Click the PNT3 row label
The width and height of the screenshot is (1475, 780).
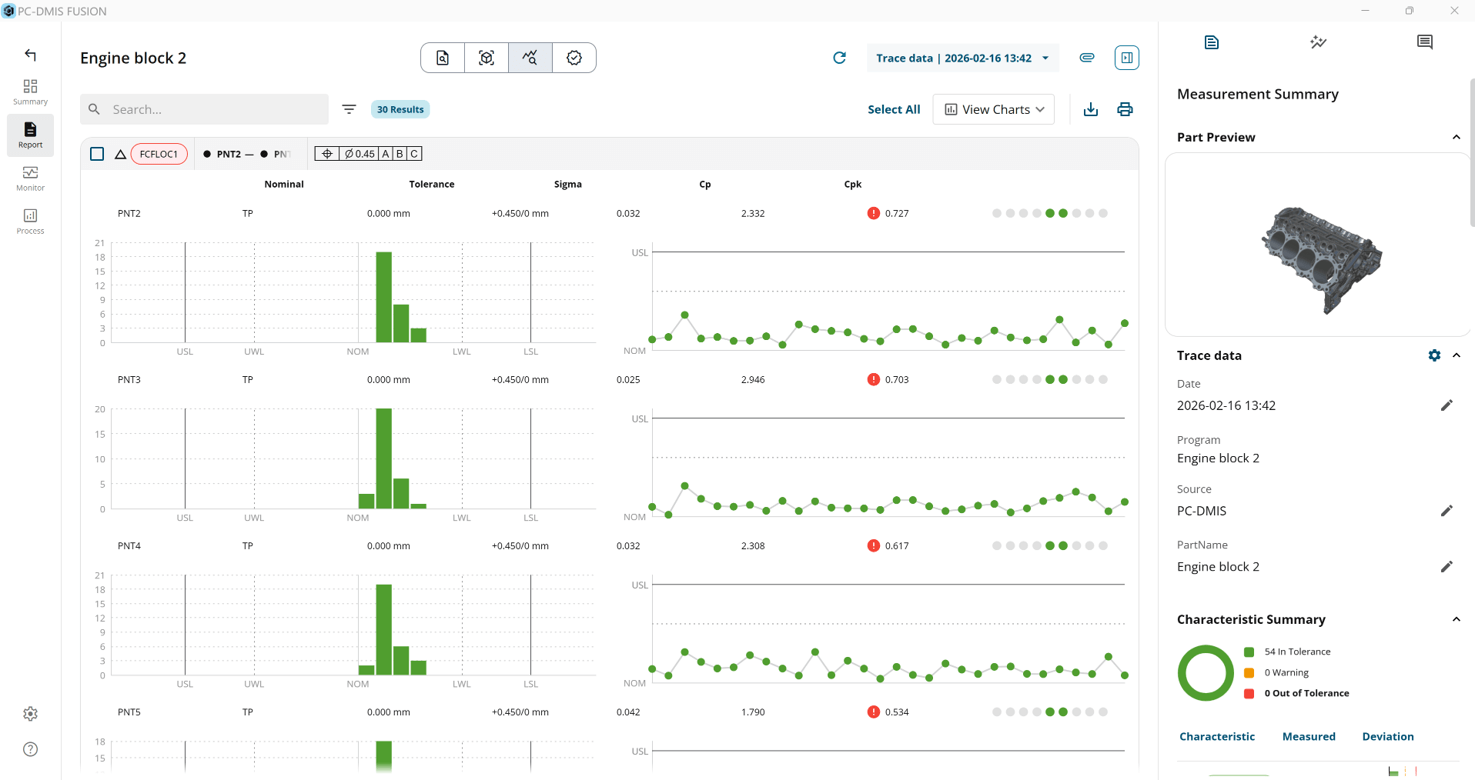(129, 379)
